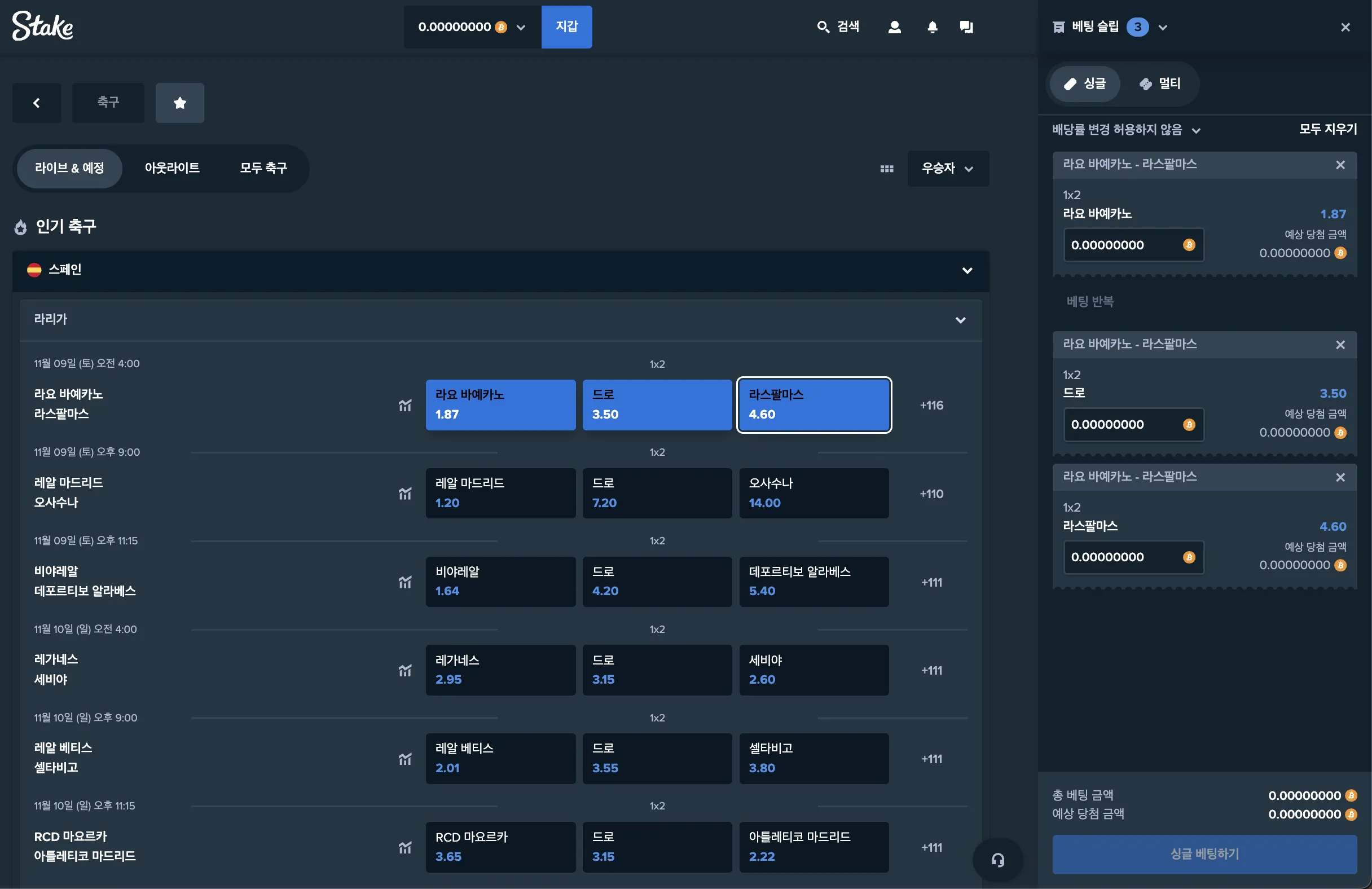Select 비야레알 1.64 odds
The height and width of the screenshot is (889, 1372).
(500, 582)
